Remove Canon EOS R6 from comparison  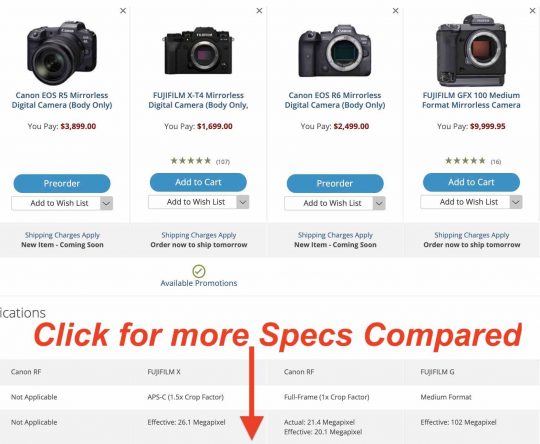[x=396, y=11]
